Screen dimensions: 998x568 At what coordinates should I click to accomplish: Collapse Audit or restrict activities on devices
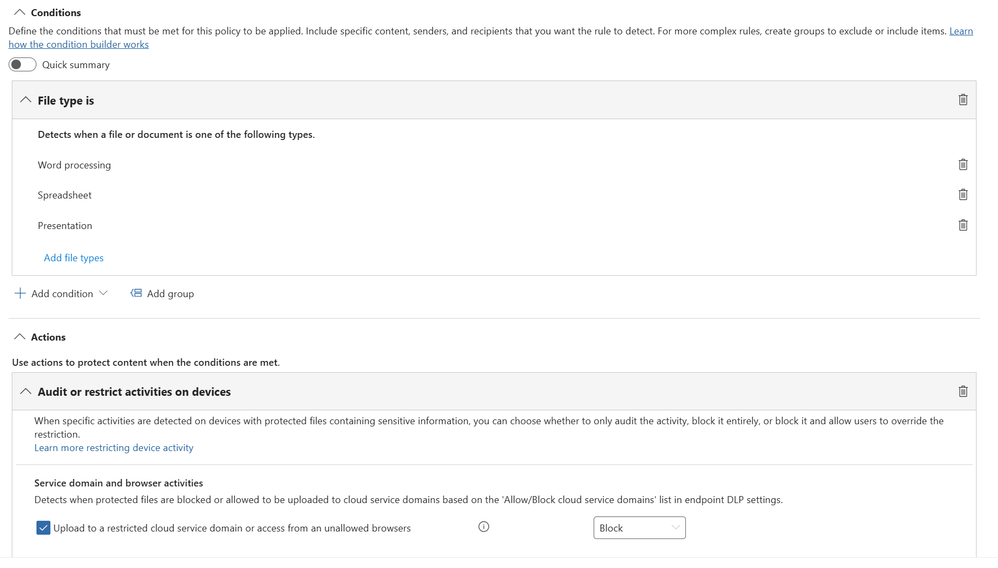tap(26, 392)
